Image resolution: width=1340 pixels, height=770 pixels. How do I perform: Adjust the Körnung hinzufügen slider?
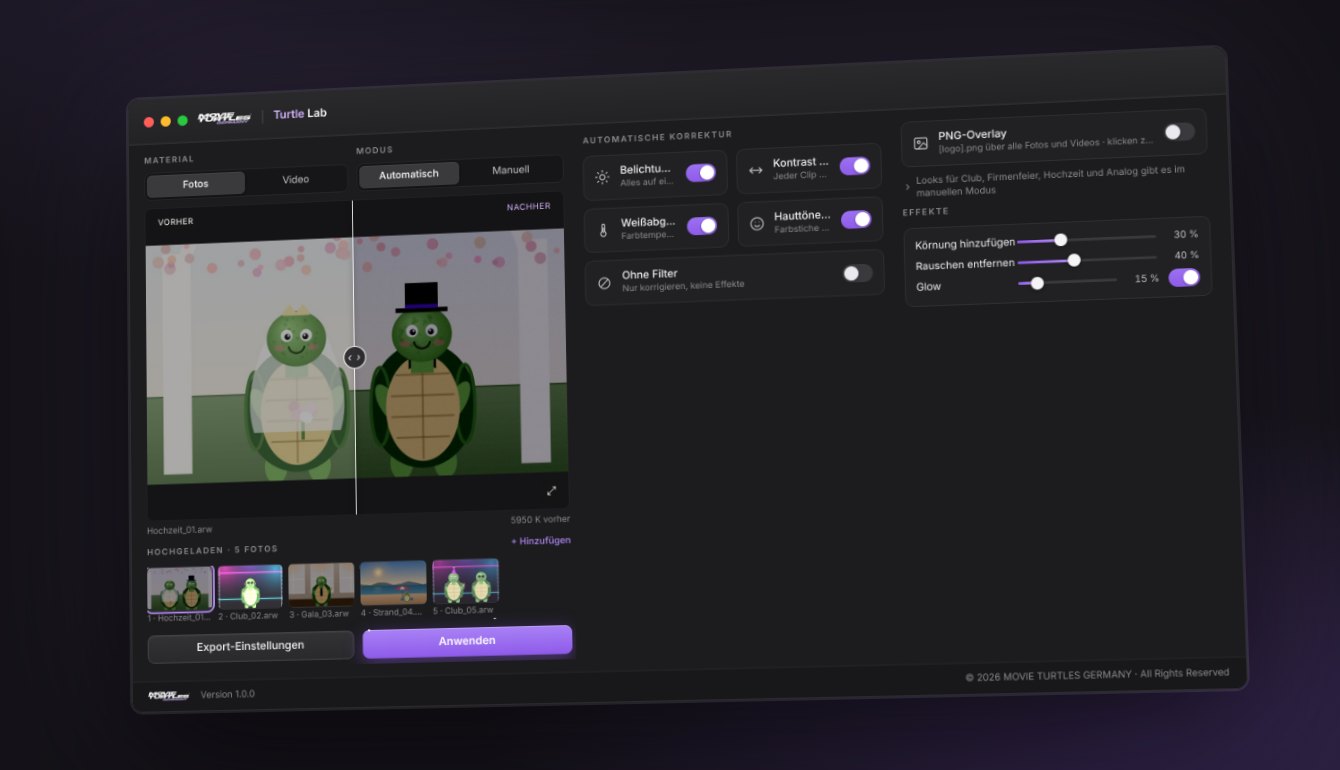[1087, 239]
